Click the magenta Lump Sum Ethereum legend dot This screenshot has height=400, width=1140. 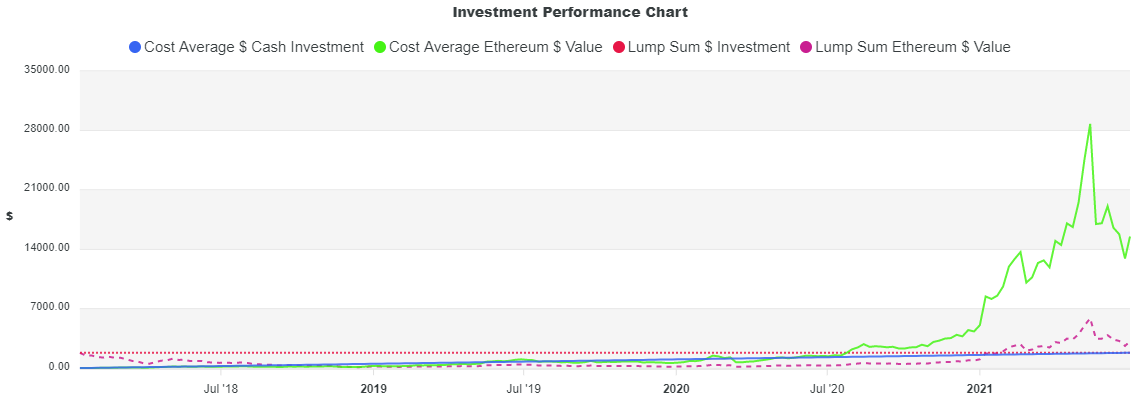pos(806,47)
